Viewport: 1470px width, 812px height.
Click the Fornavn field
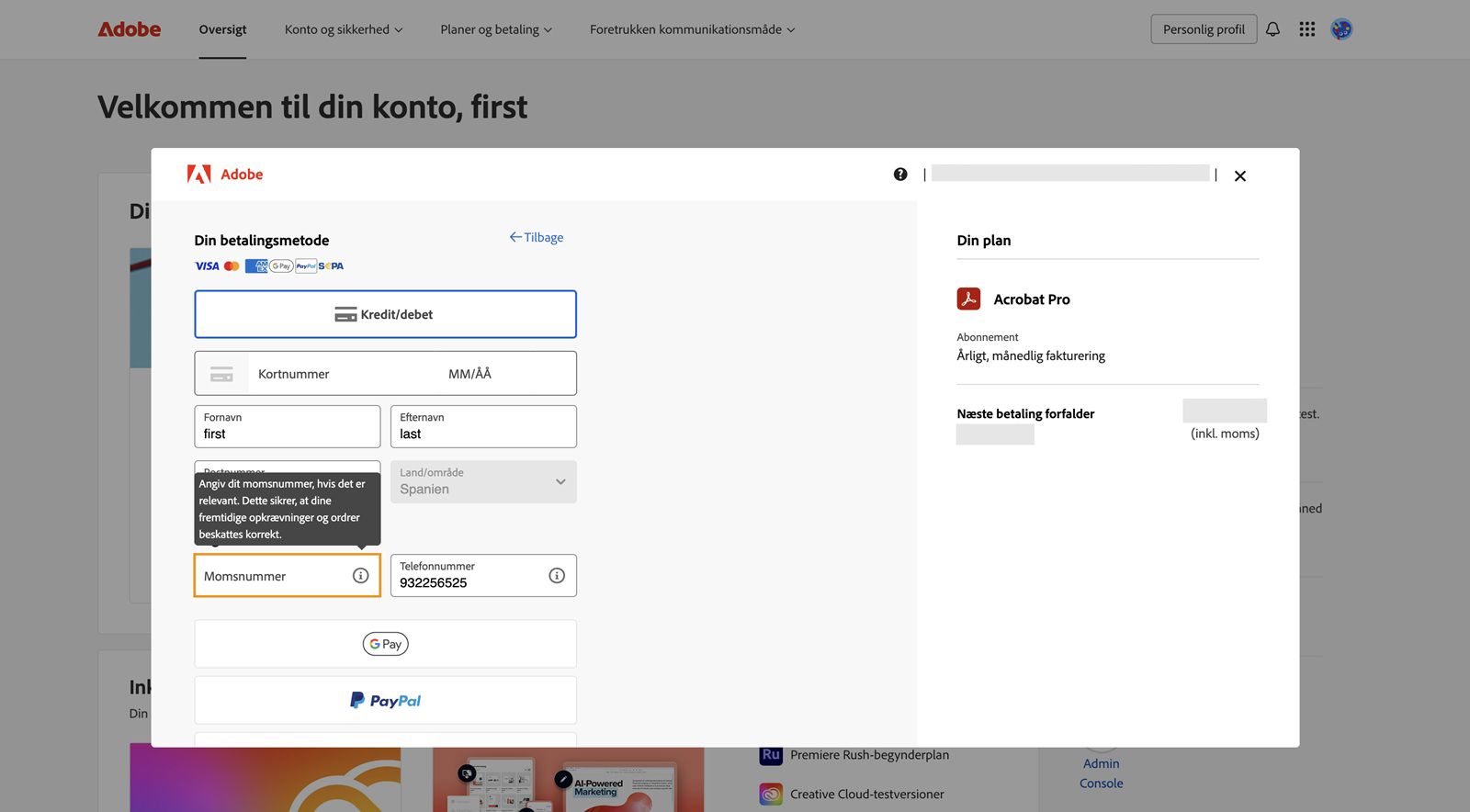pos(288,426)
